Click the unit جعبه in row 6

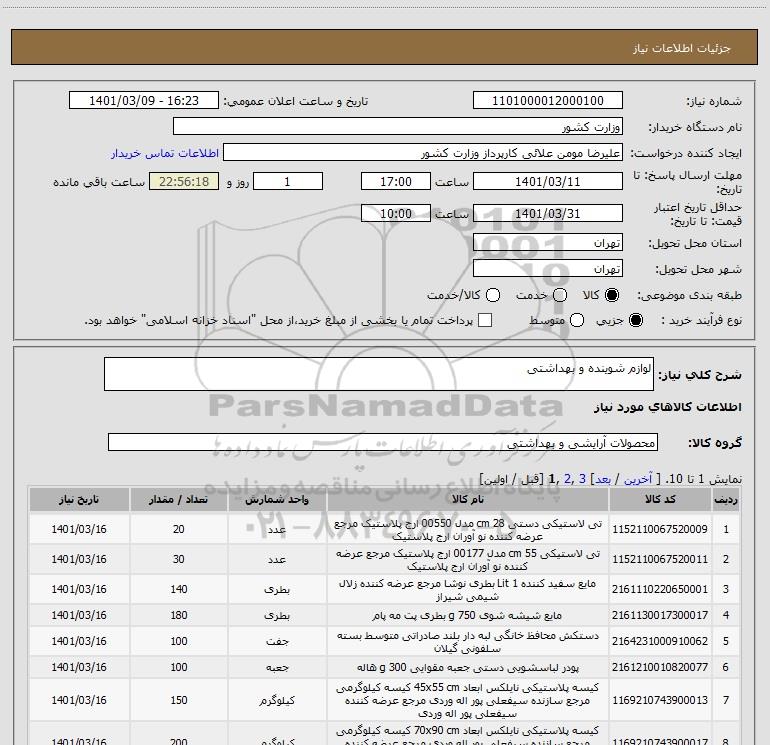pos(277,667)
